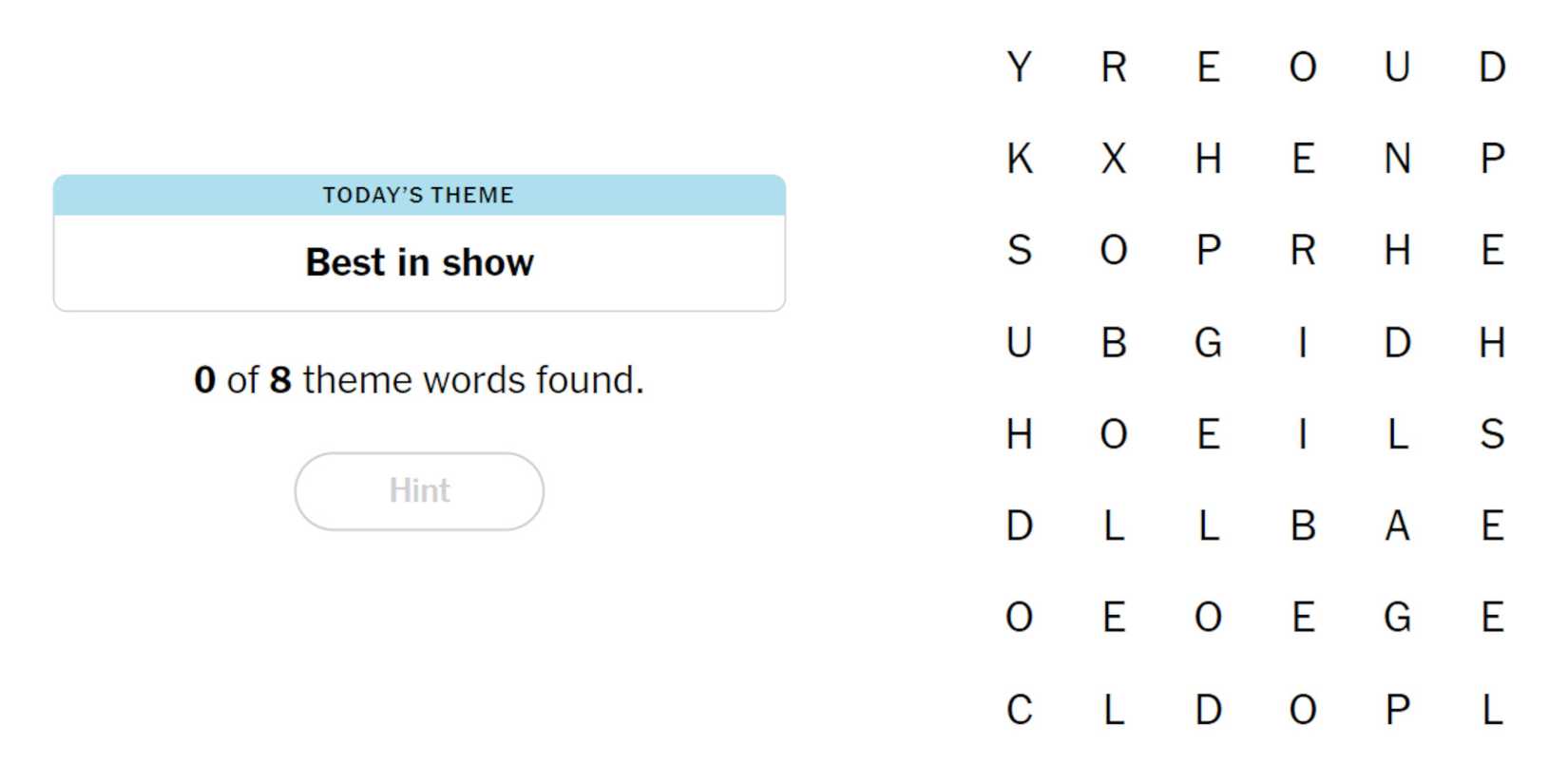This screenshot has width=1568, height=784.
Task: Choose the letter A in the grid
Action: pos(1397,526)
